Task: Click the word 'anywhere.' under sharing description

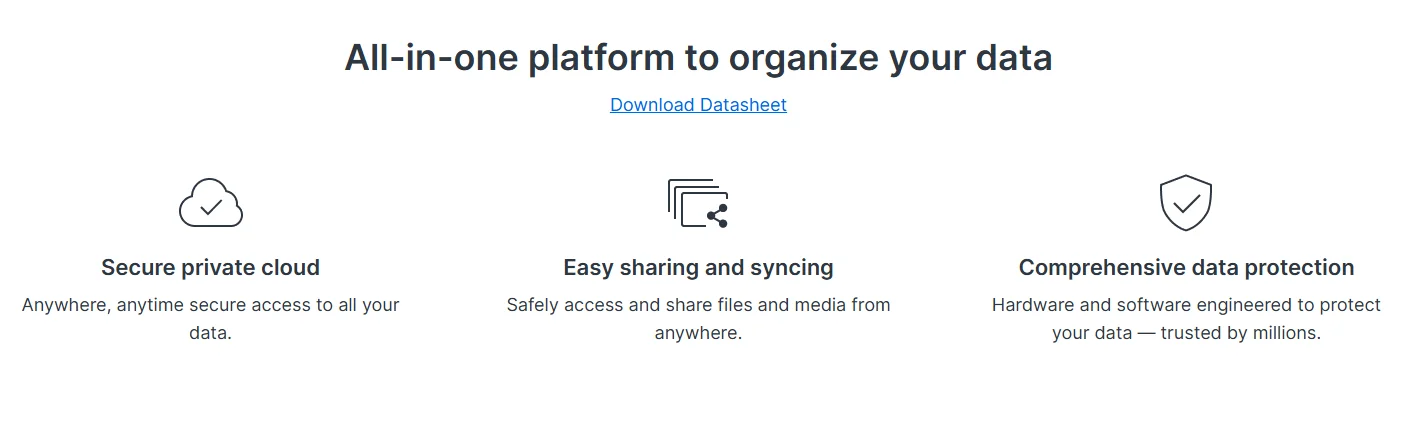Action: (698, 333)
